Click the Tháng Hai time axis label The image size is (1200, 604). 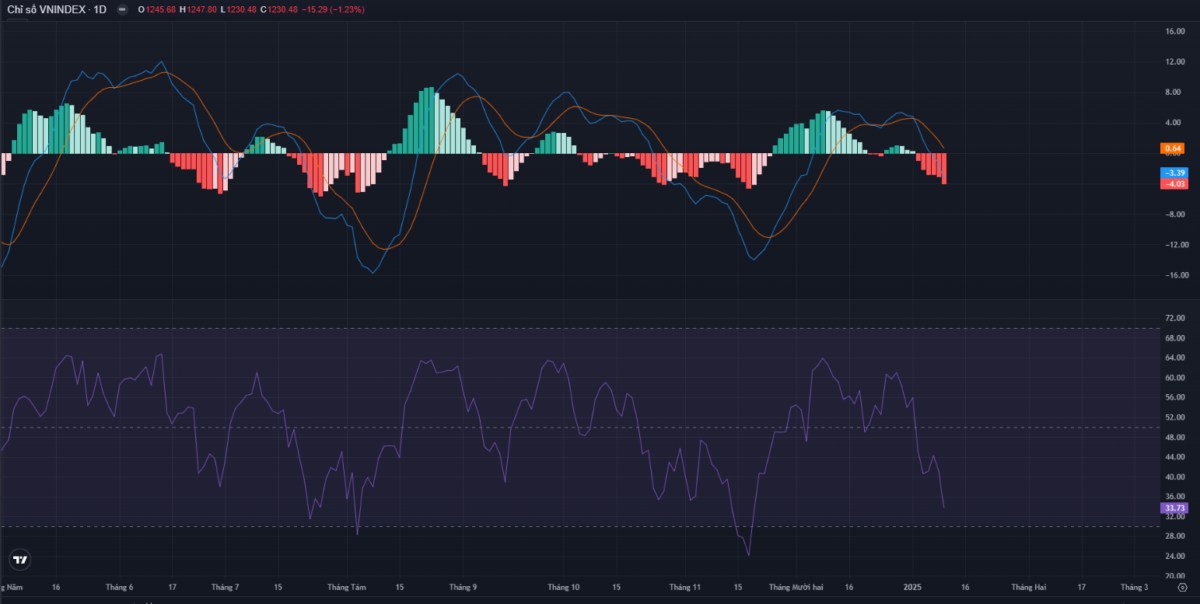click(1027, 588)
